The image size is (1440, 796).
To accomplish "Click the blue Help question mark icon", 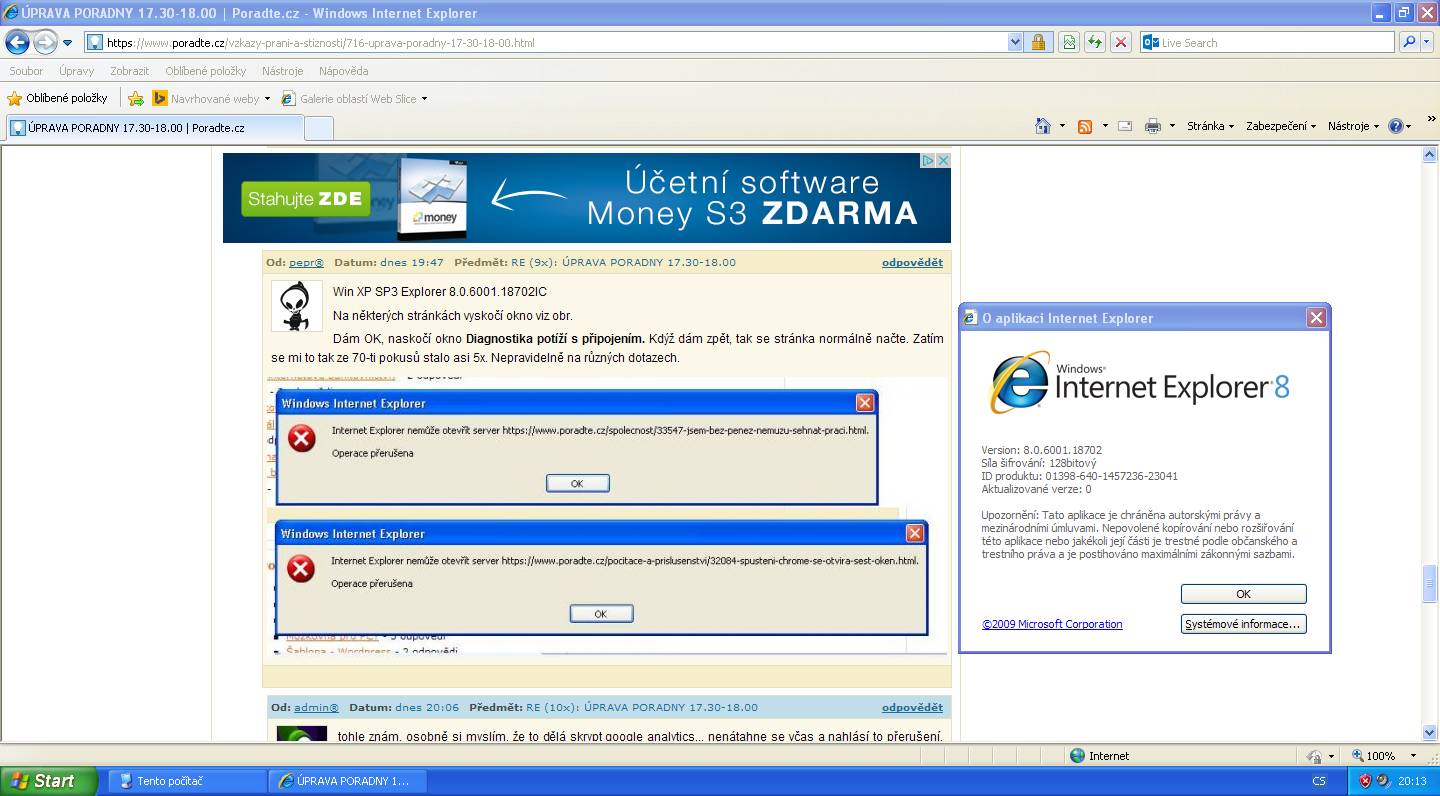I will click(1396, 126).
